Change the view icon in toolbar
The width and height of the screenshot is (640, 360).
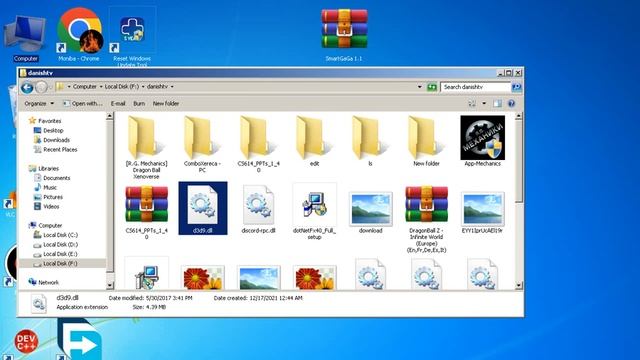(x=472, y=104)
